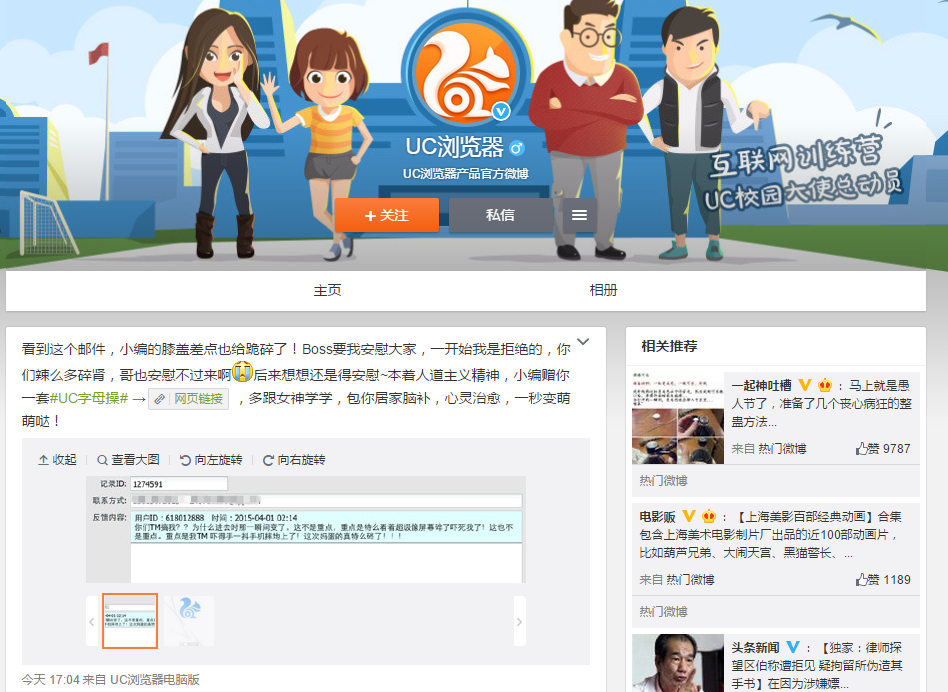The height and width of the screenshot is (692, 948).
Task: Open private message with 私信 button
Action: click(x=501, y=215)
